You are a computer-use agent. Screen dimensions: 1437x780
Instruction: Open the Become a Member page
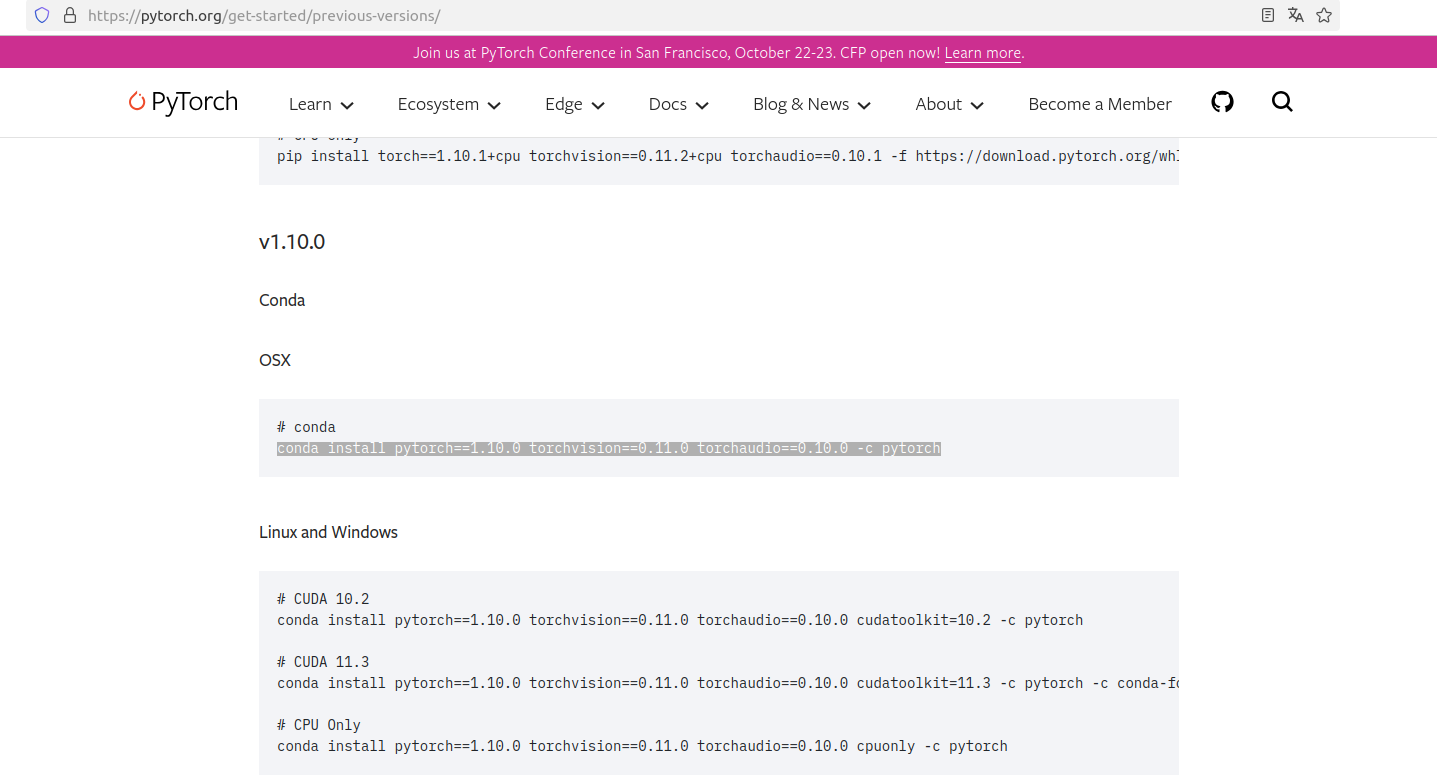pyautogui.click(x=1100, y=104)
